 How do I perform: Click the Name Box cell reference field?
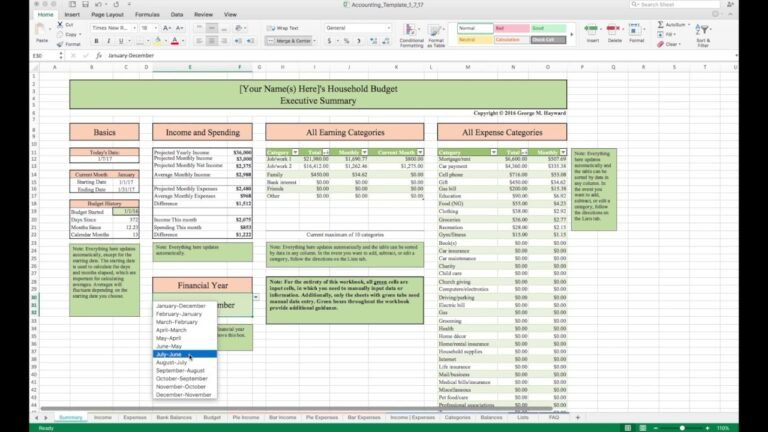click(x=45, y=56)
